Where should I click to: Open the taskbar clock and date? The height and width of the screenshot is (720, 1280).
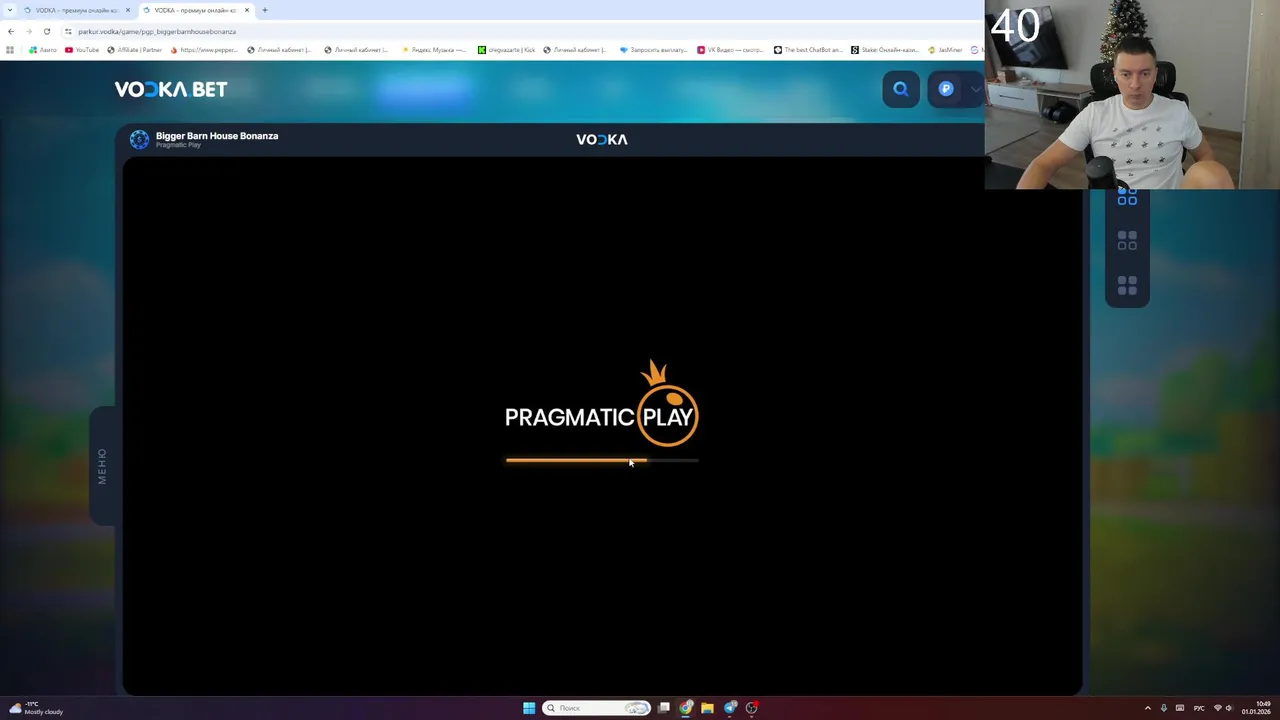(1256, 708)
